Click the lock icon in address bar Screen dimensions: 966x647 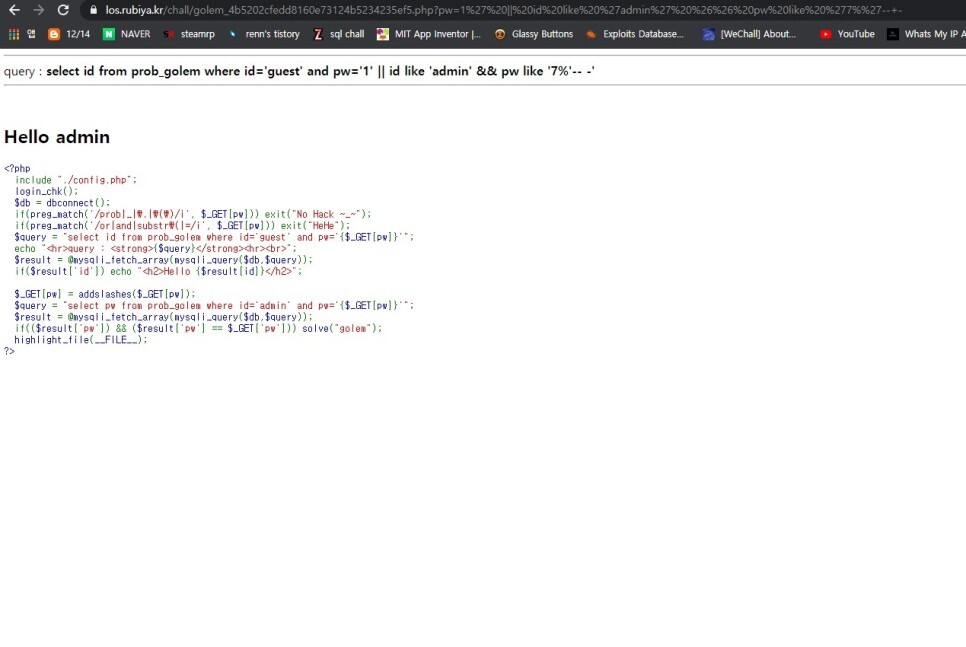tap(94, 10)
